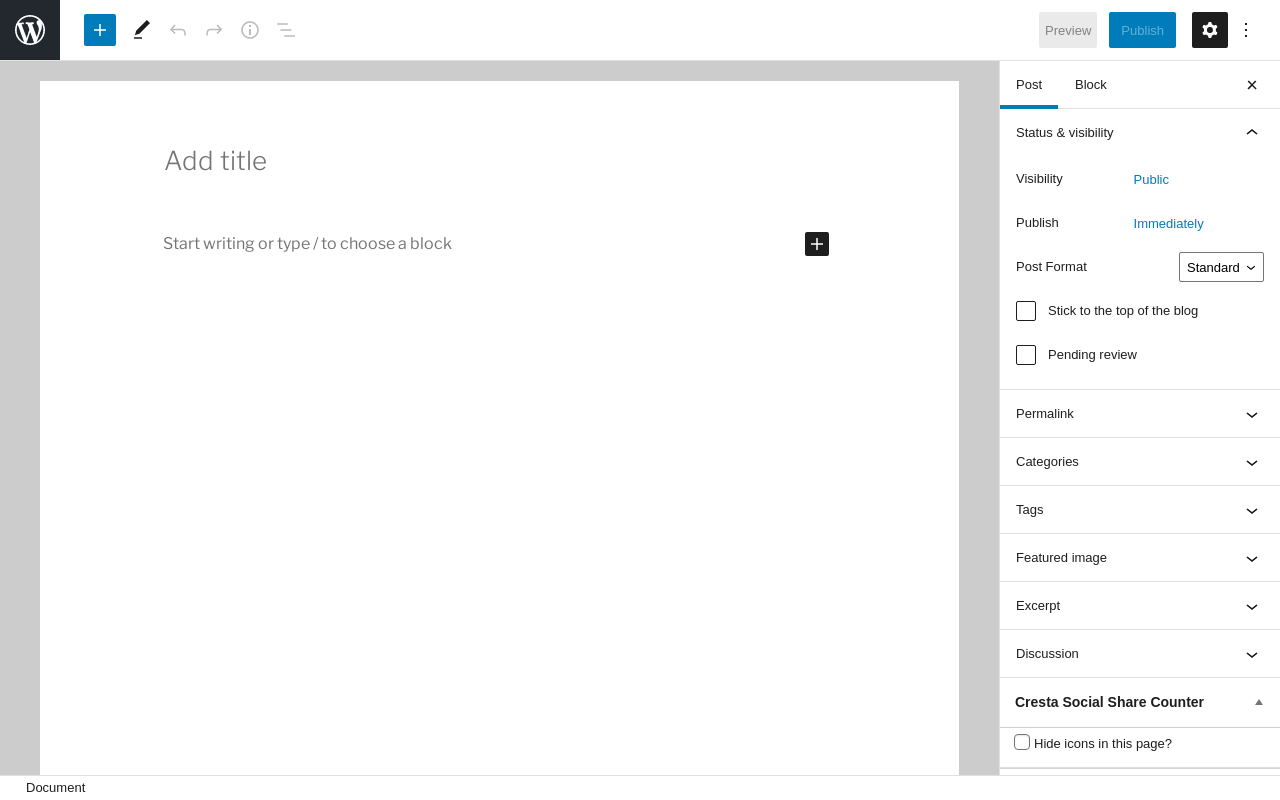Select the pencil Tools icon

[x=142, y=30]
